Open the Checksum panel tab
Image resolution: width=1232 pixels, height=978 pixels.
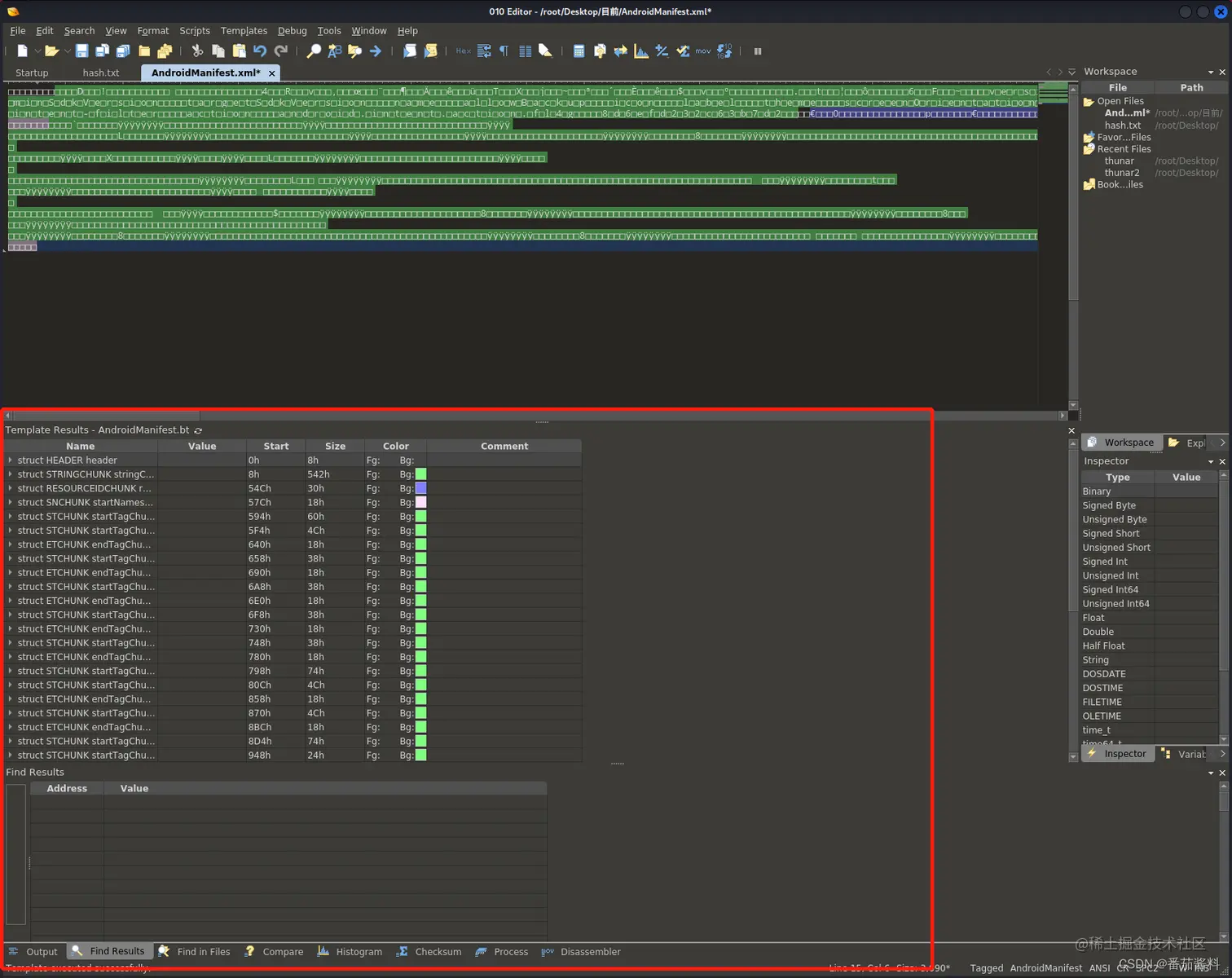tap(429, 952)
